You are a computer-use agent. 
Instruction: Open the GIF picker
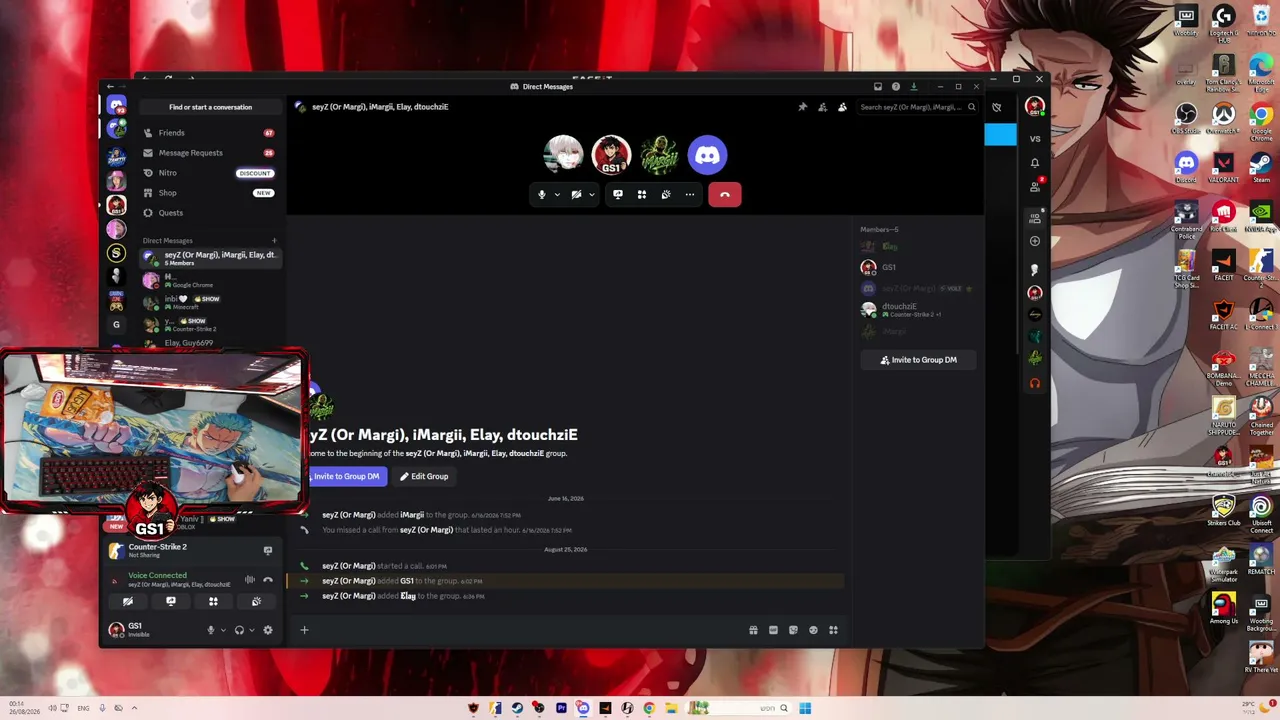[x=773, y=630]
